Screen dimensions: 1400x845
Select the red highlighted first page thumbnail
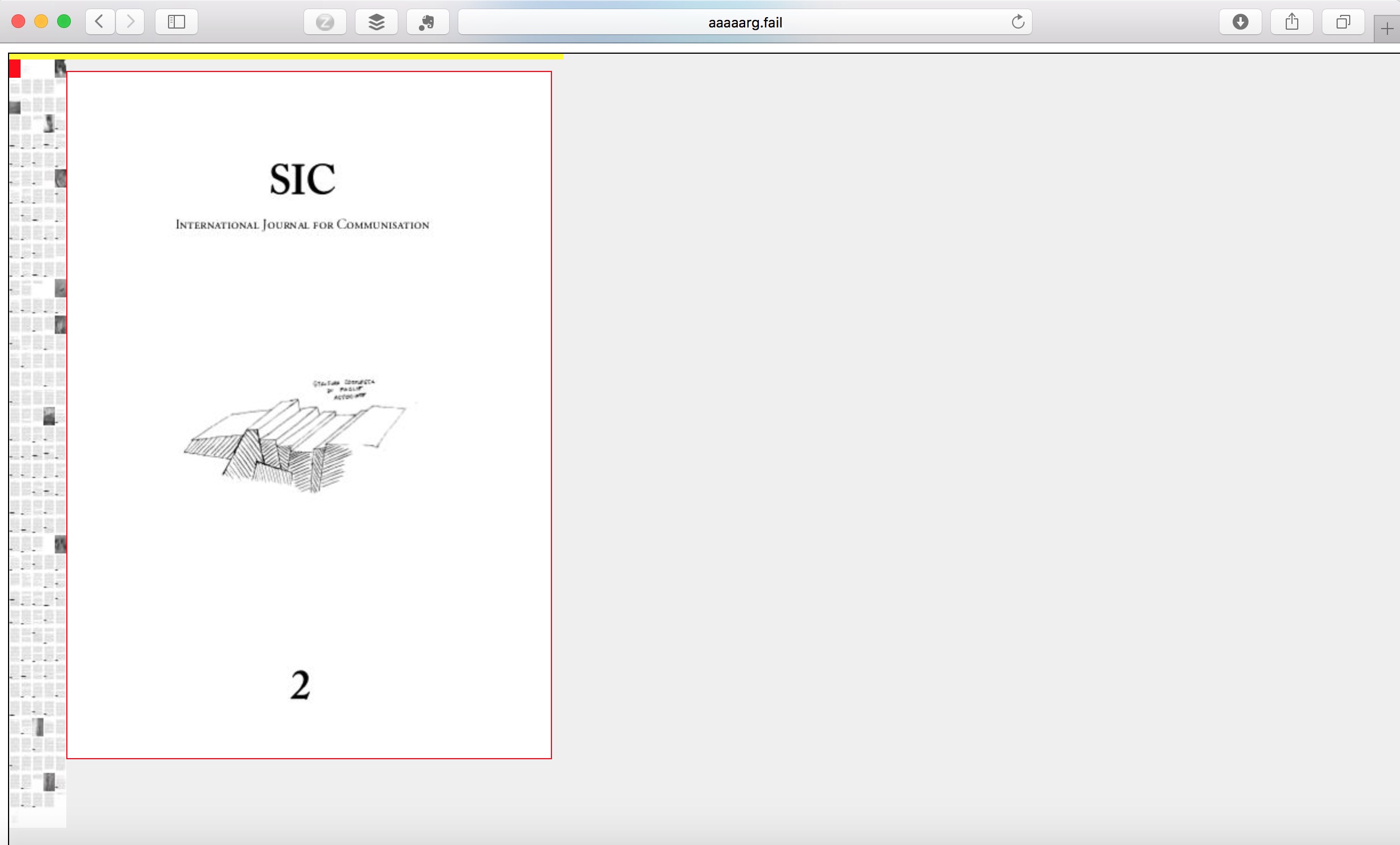[x=15, y=69]
